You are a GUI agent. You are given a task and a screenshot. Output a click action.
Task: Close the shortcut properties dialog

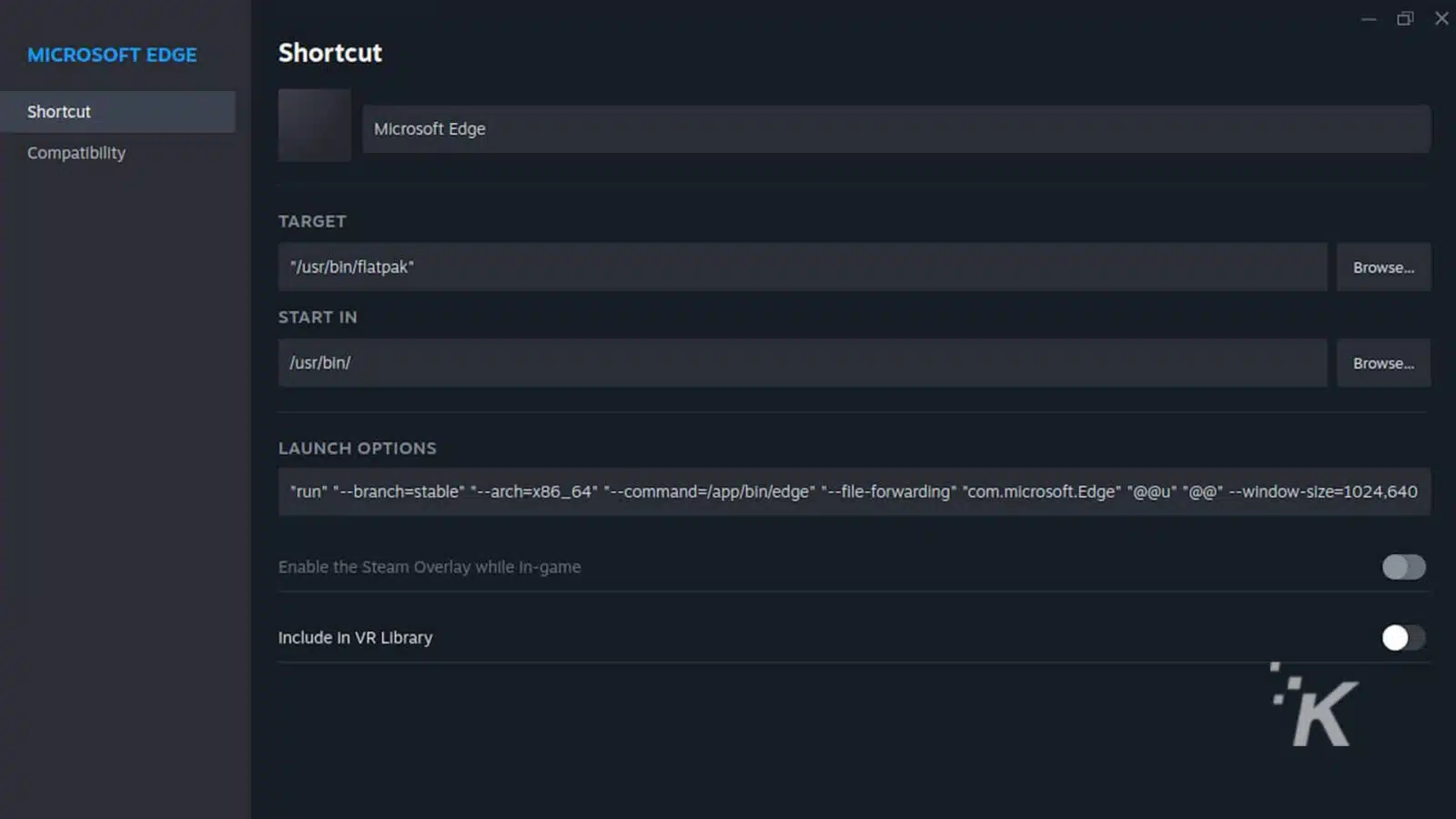tap(1441, 18)
